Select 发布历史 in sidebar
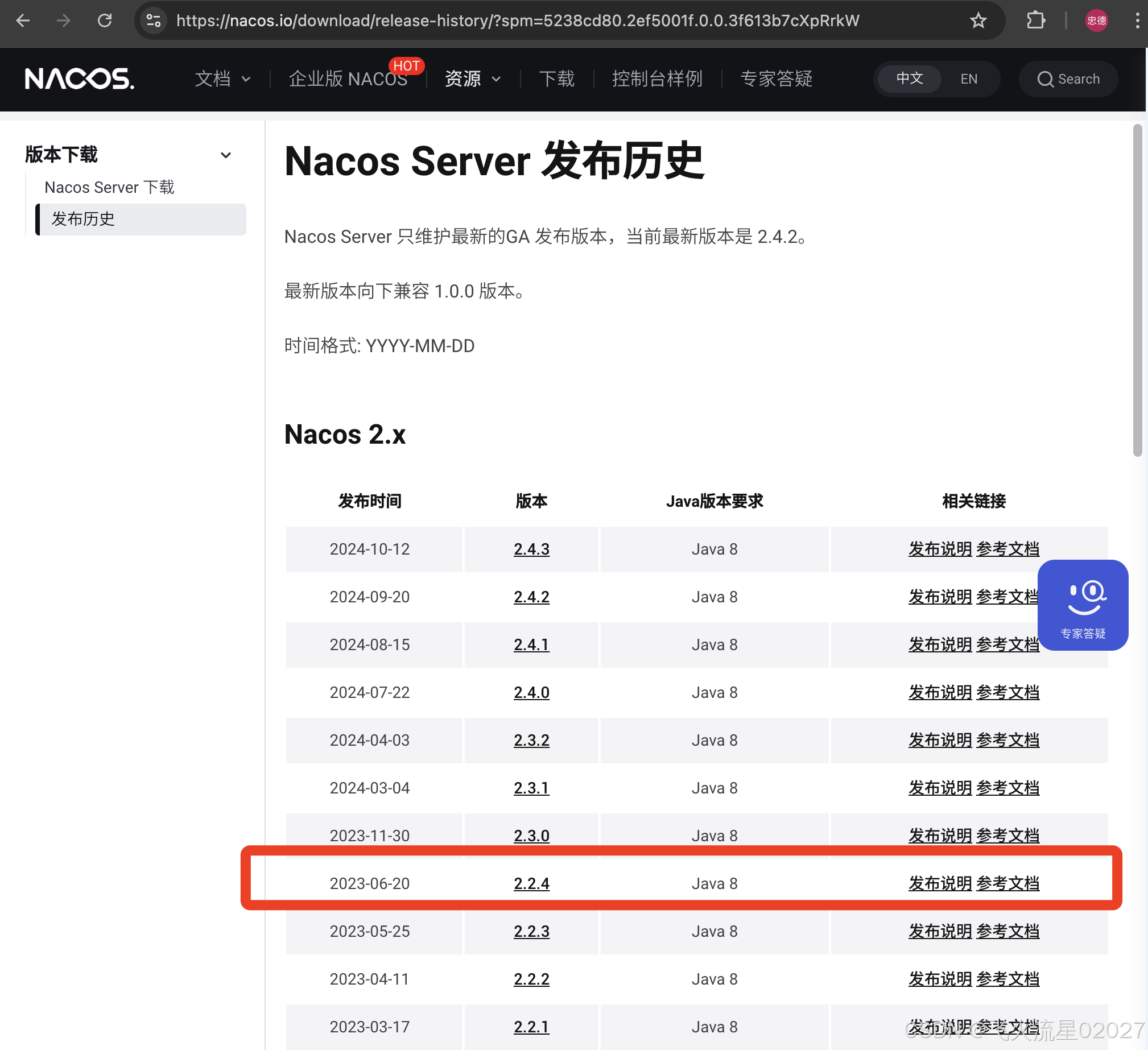 click(x=141, y=219)
